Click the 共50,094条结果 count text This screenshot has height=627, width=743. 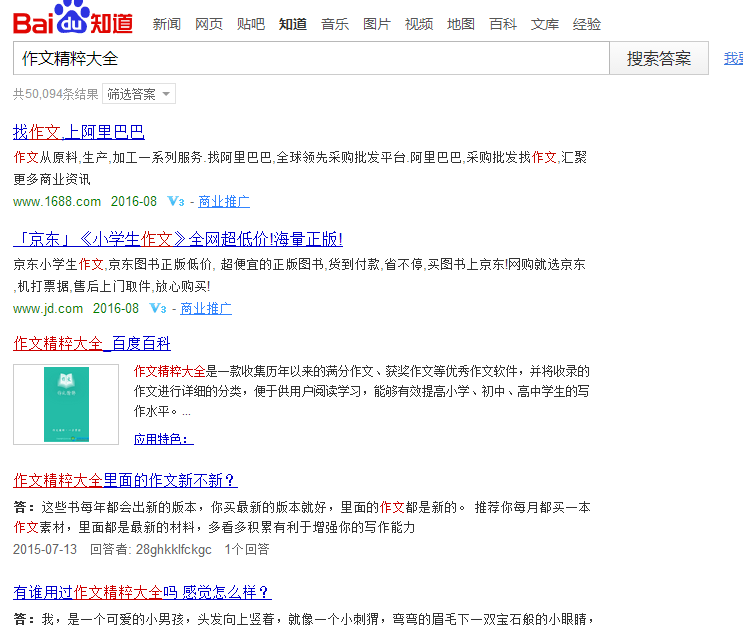pyautogui.click(x=55, y=94)
